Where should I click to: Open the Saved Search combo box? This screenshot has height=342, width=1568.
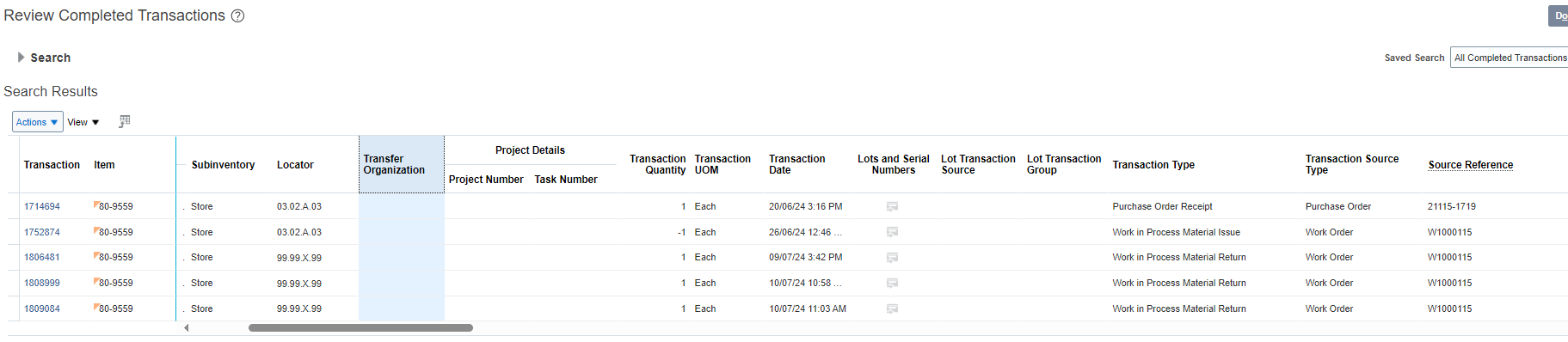point(1510,58)
